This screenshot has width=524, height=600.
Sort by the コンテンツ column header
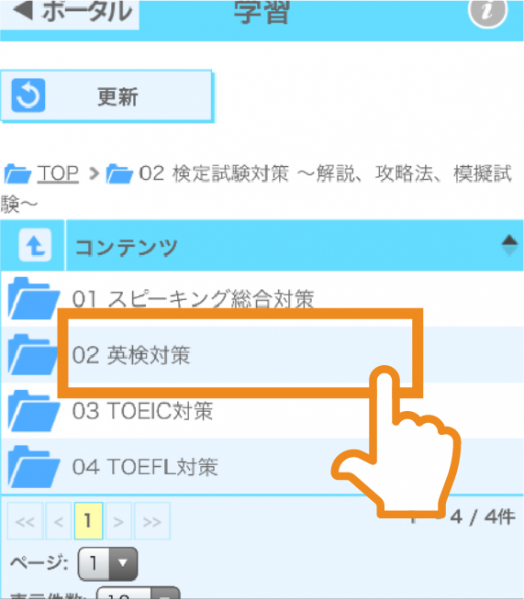coord(126,247)
